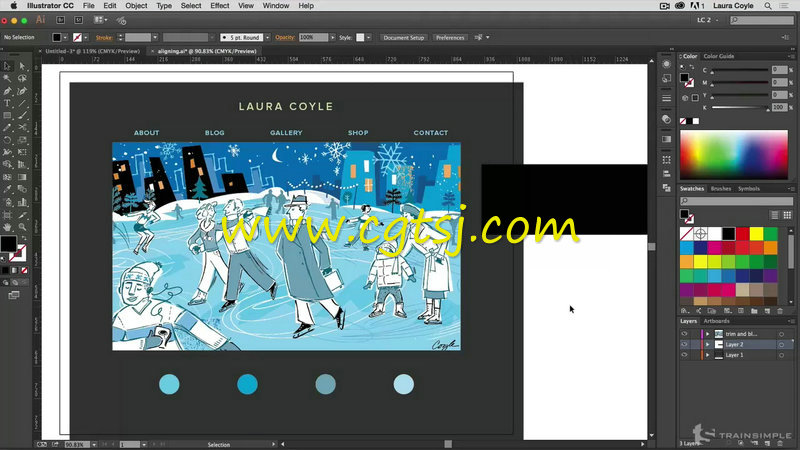Expand Layer 2 contents
This screenshot has height=450, width=800.
click(x=708, y=344)
